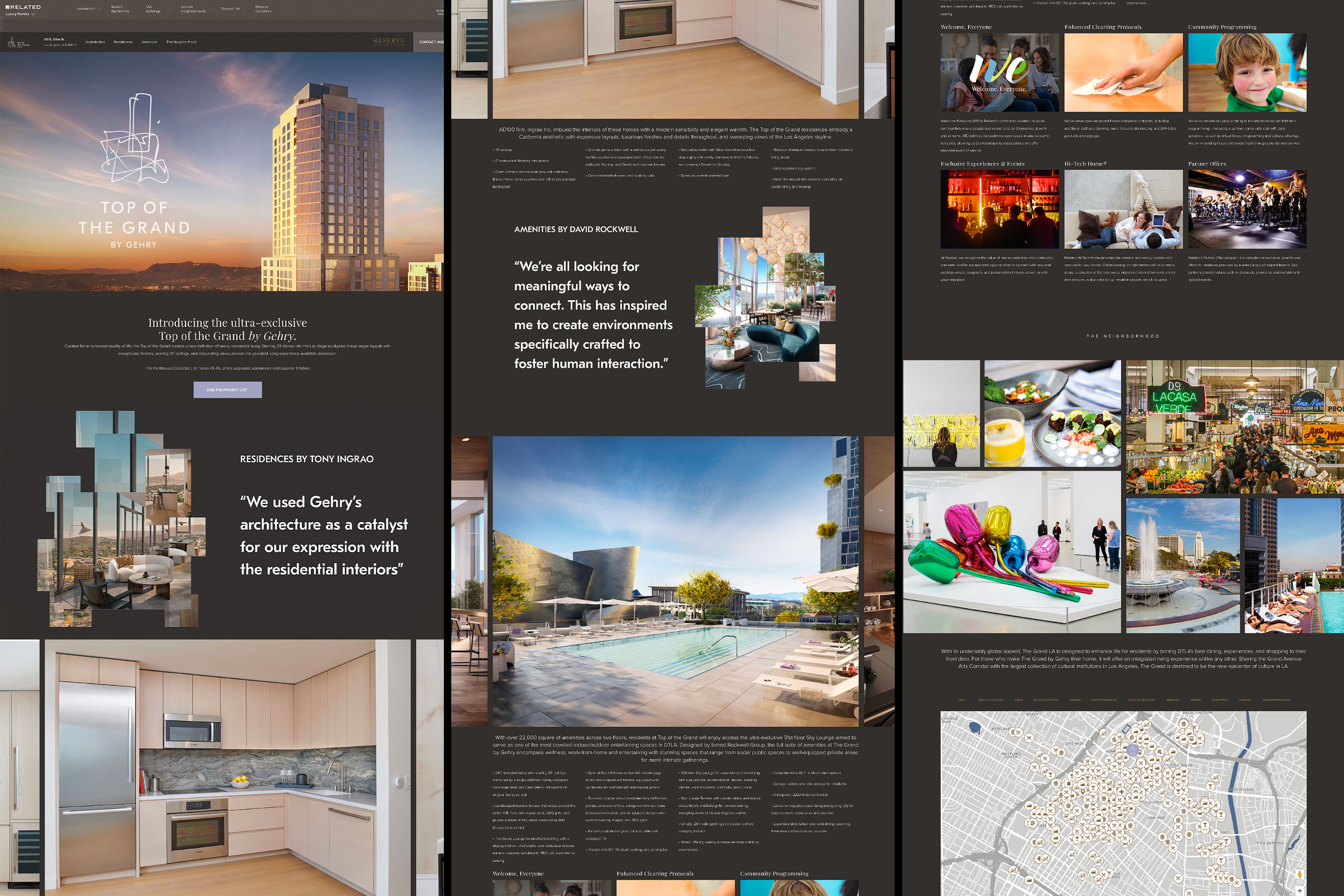Viewport: 1344px width, 896px height.
Task: Select the Any map filter
Action: tap(962, 700)
